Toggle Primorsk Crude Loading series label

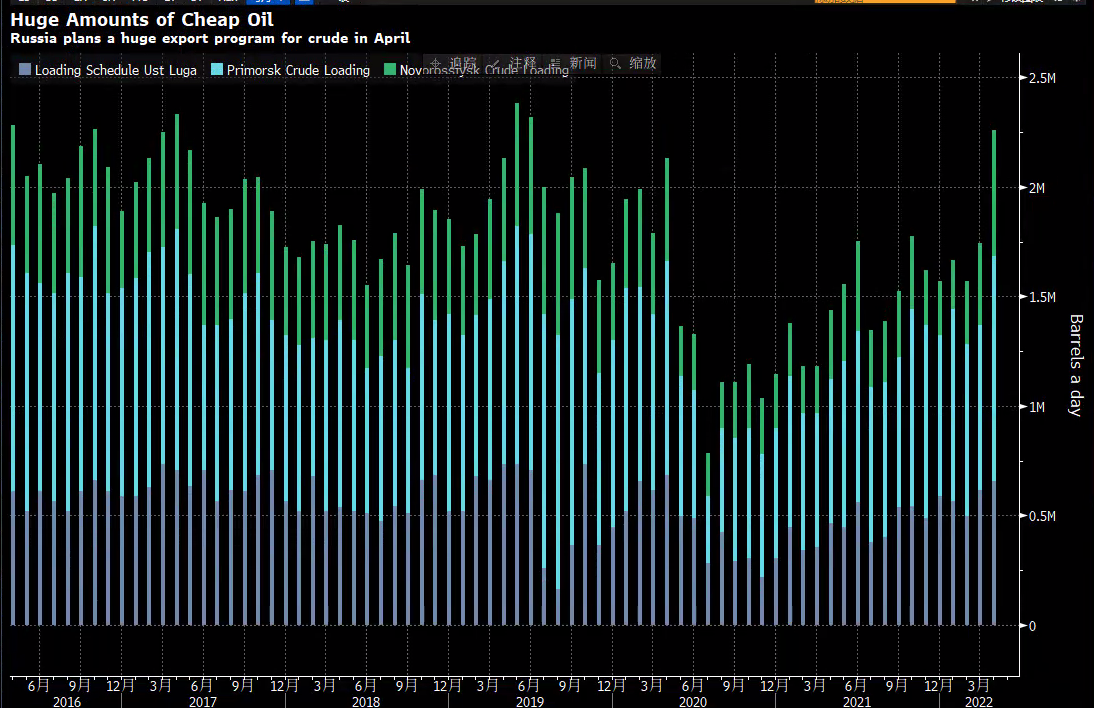click(x=298, y=70)
